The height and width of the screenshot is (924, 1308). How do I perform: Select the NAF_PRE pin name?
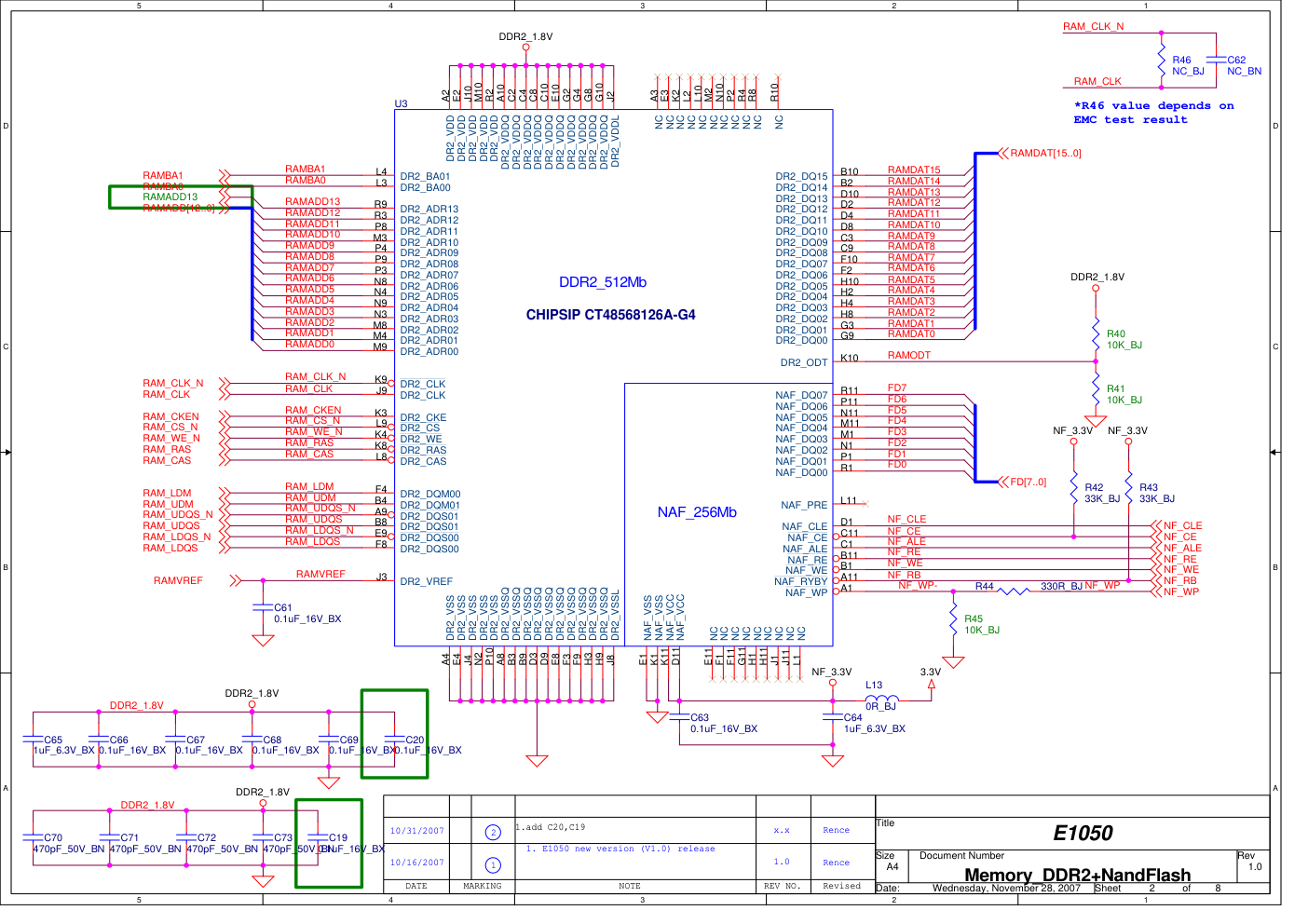804,505
